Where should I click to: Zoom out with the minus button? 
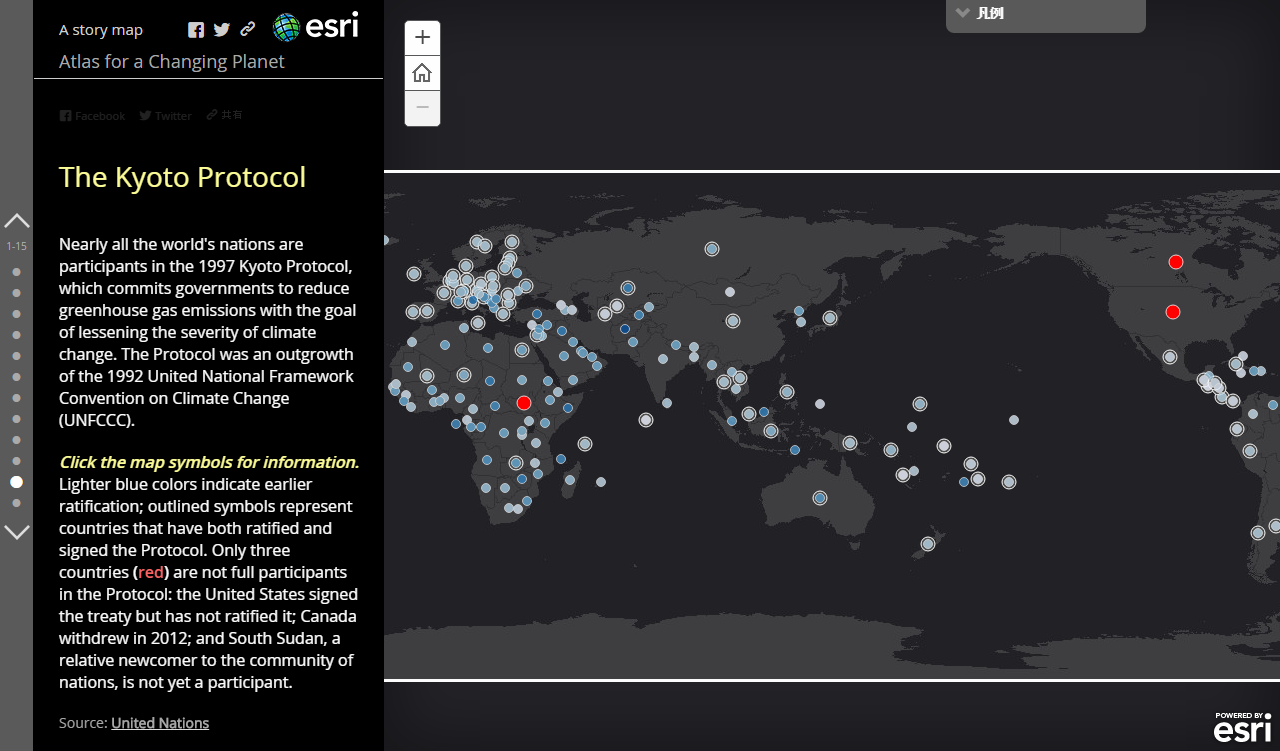(x=422, y=108)
